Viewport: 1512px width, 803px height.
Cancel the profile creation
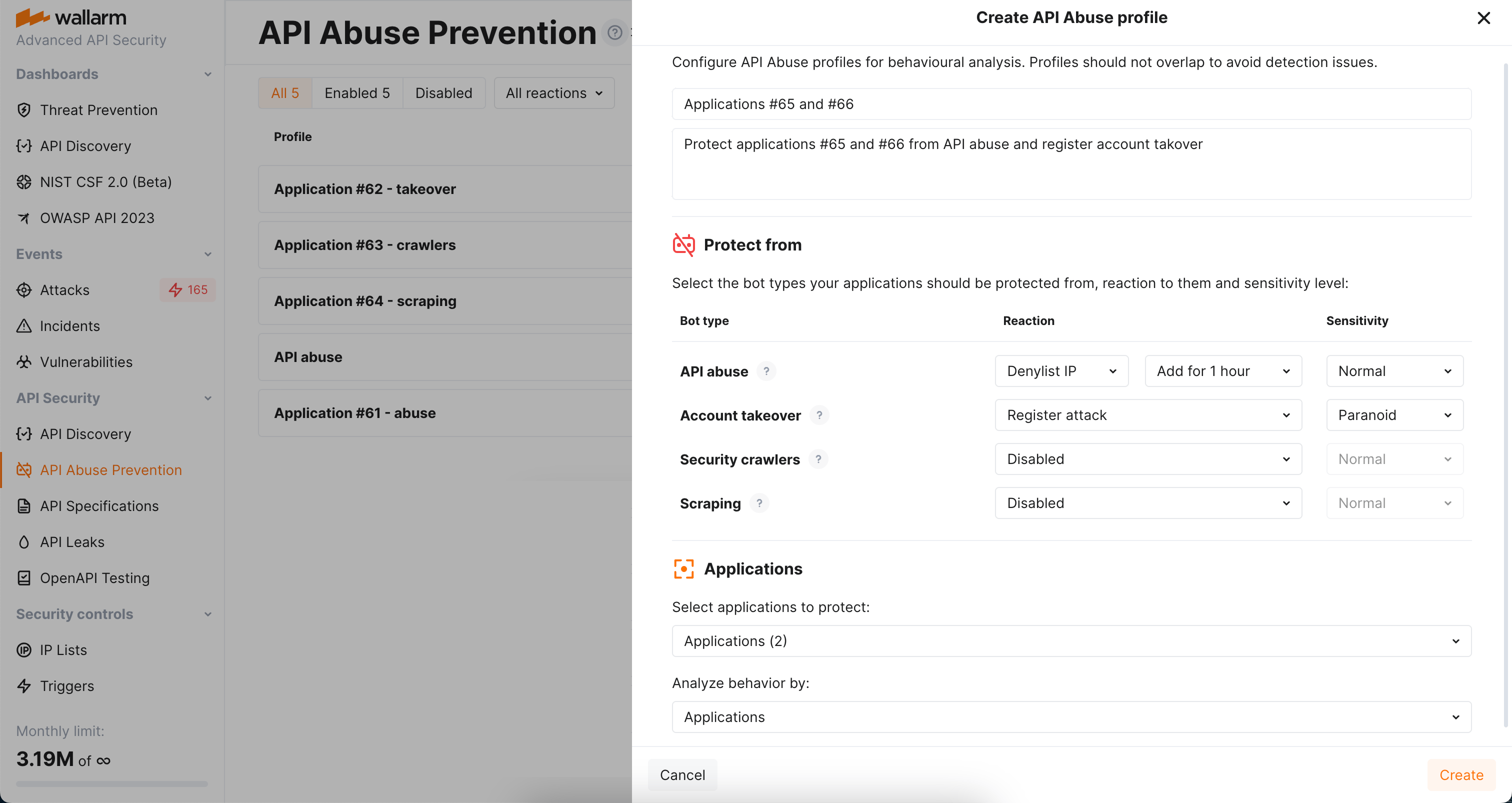(682, 775)
